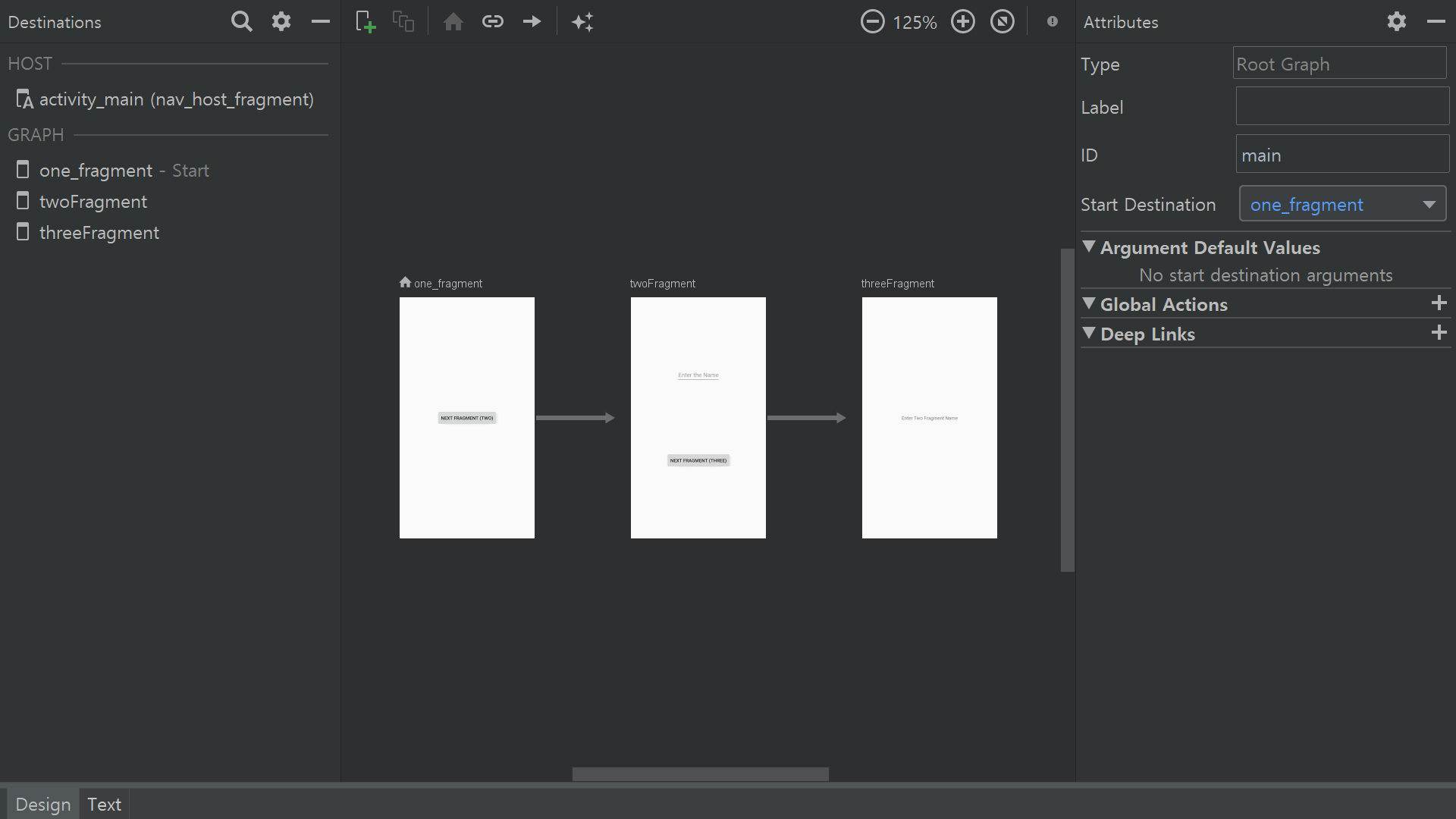Zoom in with plus circle icon
The width and height of the screenshot is (1456, 819).
click(x=963, y=22)
